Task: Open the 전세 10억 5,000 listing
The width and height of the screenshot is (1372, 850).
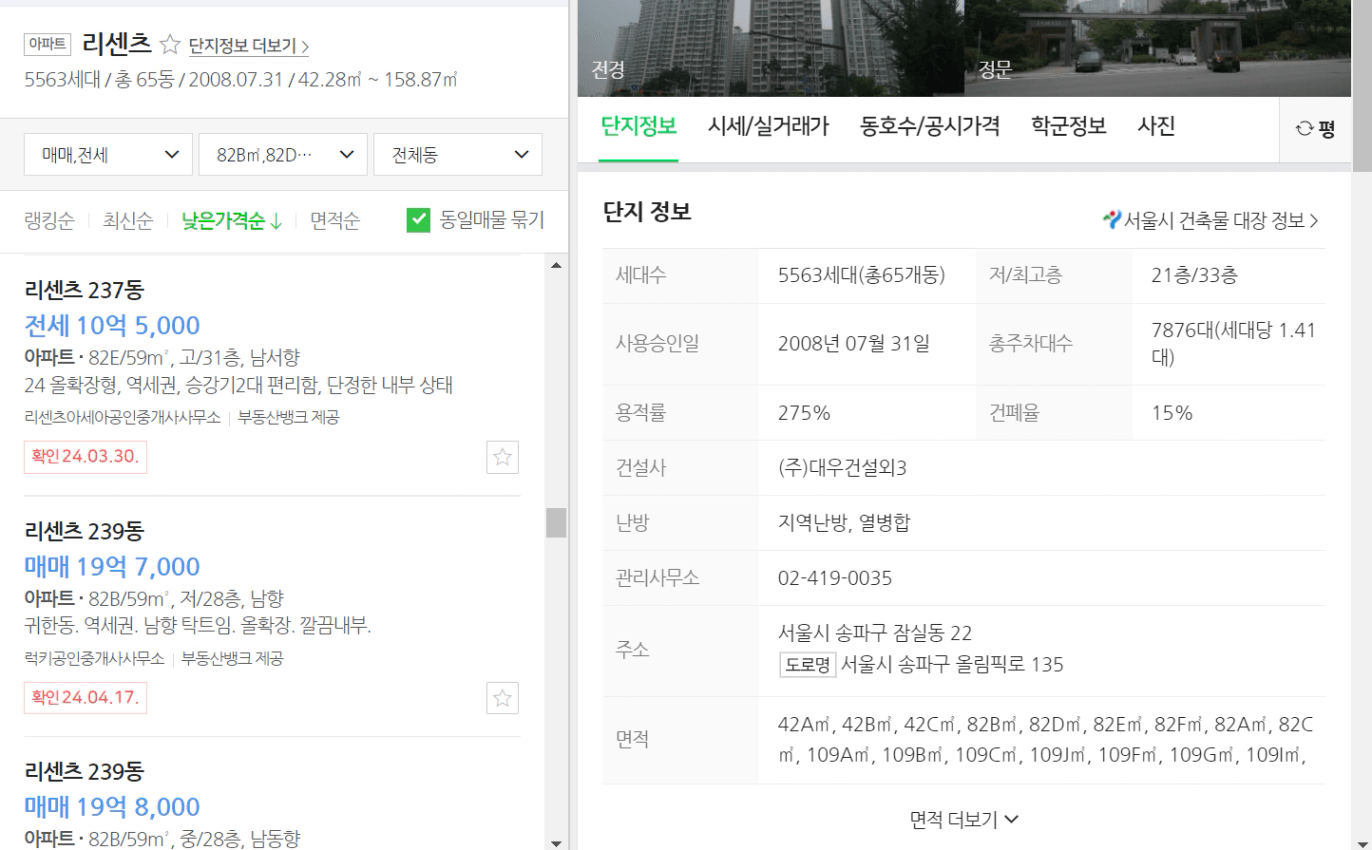Action: [x=112, y=325]
